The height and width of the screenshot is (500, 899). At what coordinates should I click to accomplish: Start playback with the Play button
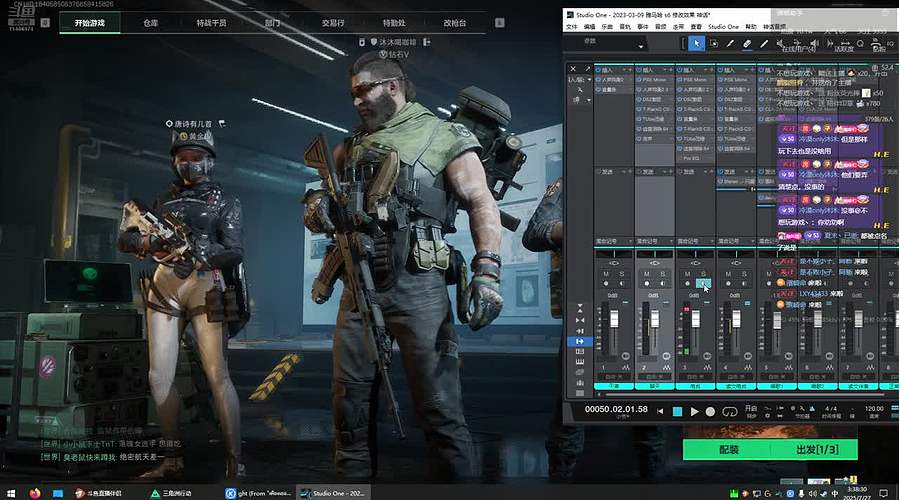pyautogui.click(x=694, y=411)
